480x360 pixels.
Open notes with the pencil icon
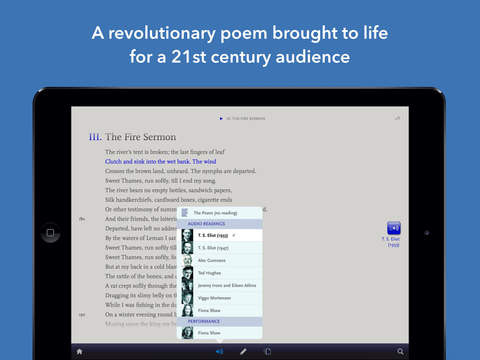tap(243, 351)
